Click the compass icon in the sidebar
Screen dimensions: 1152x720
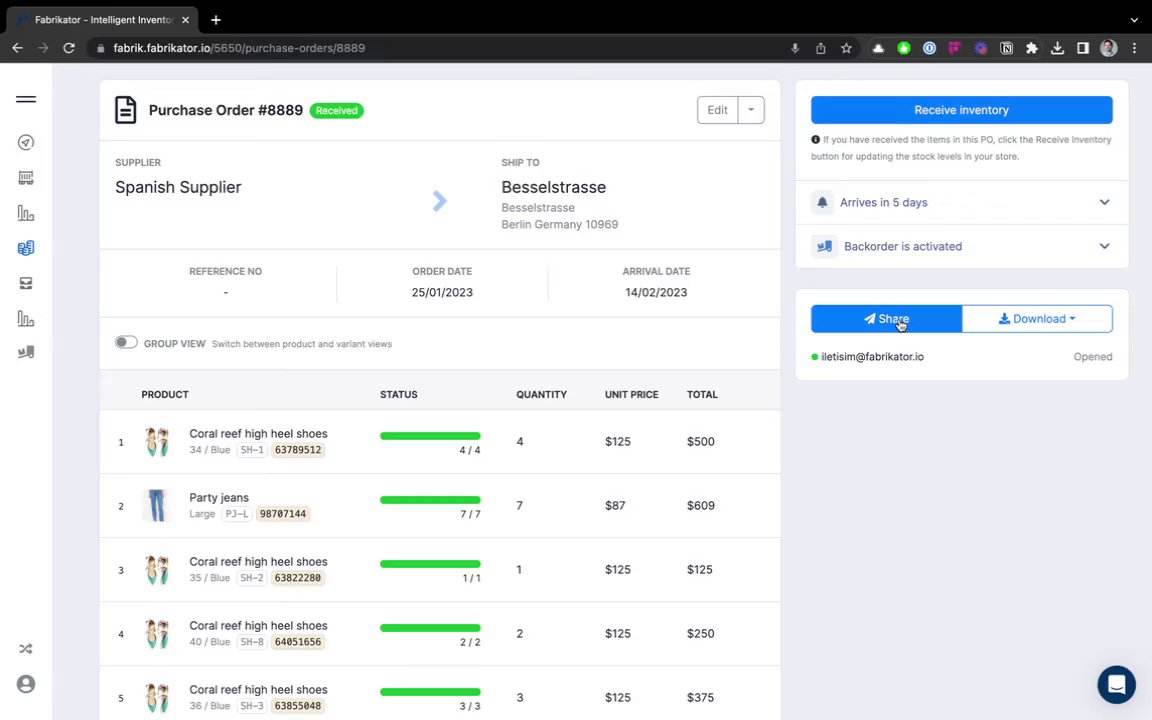(26, 143)
